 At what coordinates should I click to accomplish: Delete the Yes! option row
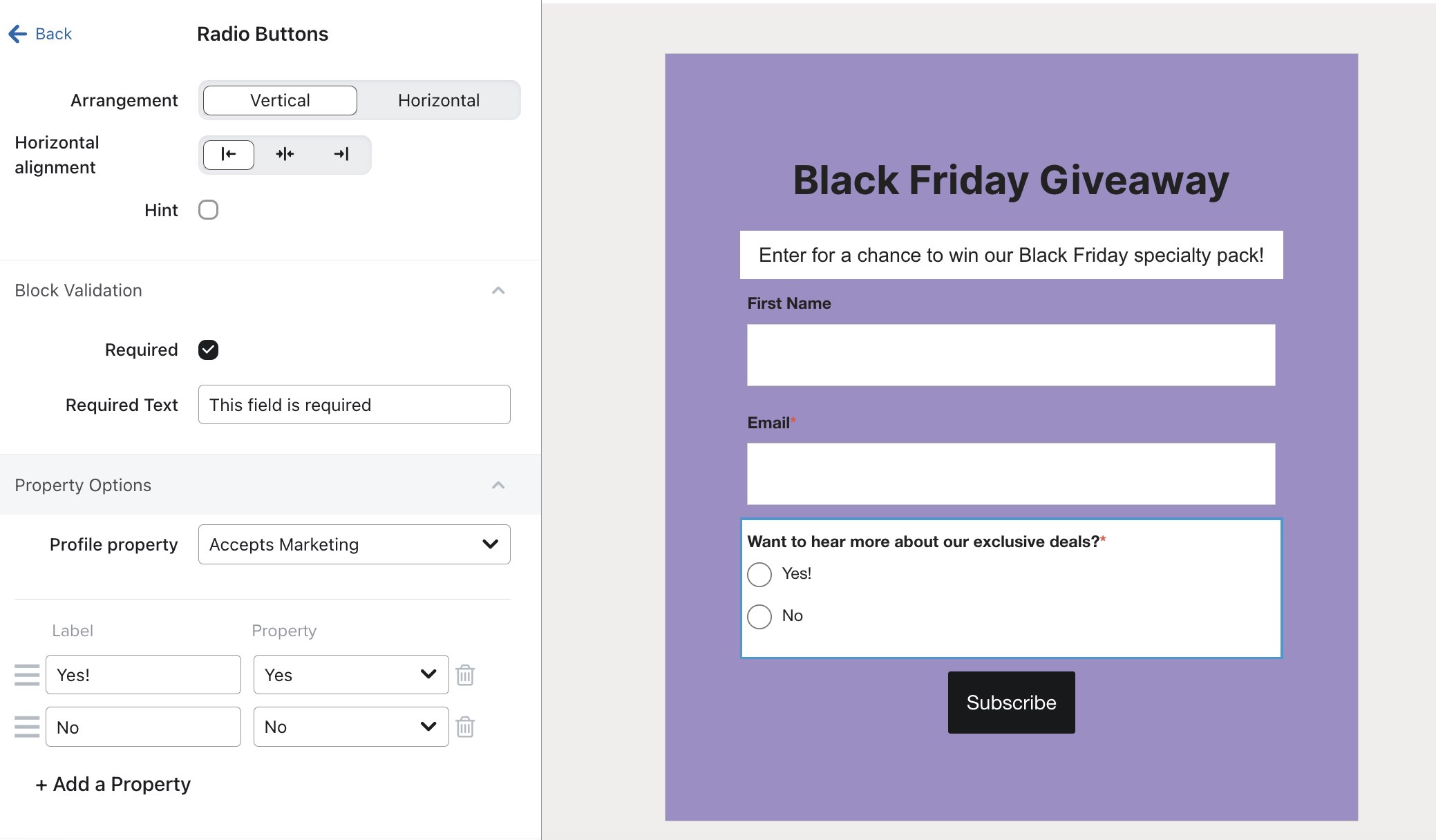point(465,675)
